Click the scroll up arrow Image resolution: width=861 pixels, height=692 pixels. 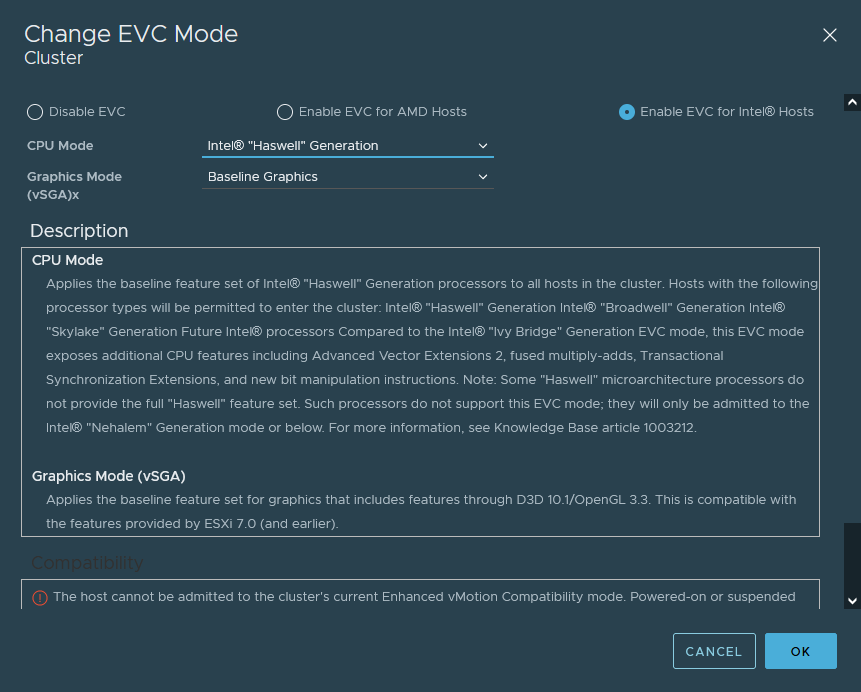pos(852,102)
